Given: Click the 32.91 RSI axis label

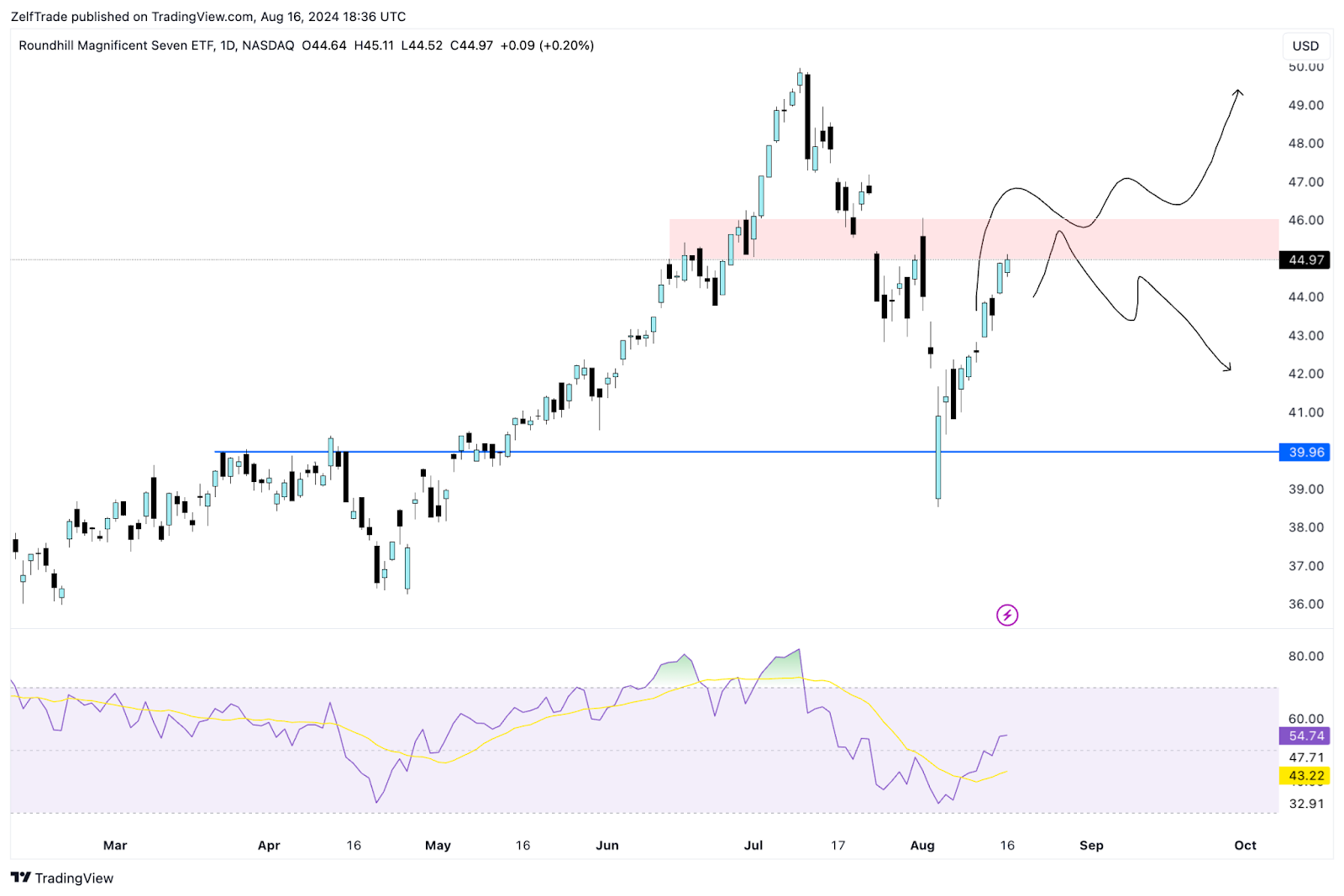Looking at the screenshot, I should tap(1305, 804).
